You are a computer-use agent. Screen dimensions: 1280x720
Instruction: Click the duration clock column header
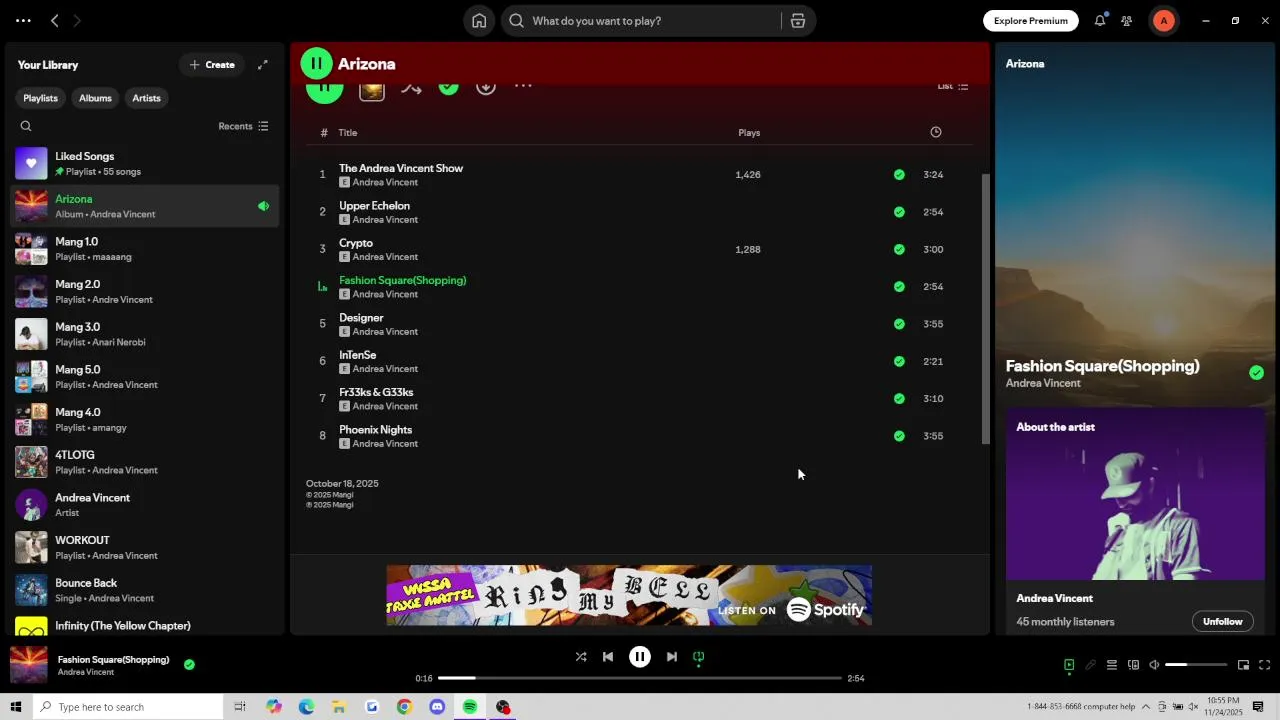pyautogui.click(x=936, y=132)
